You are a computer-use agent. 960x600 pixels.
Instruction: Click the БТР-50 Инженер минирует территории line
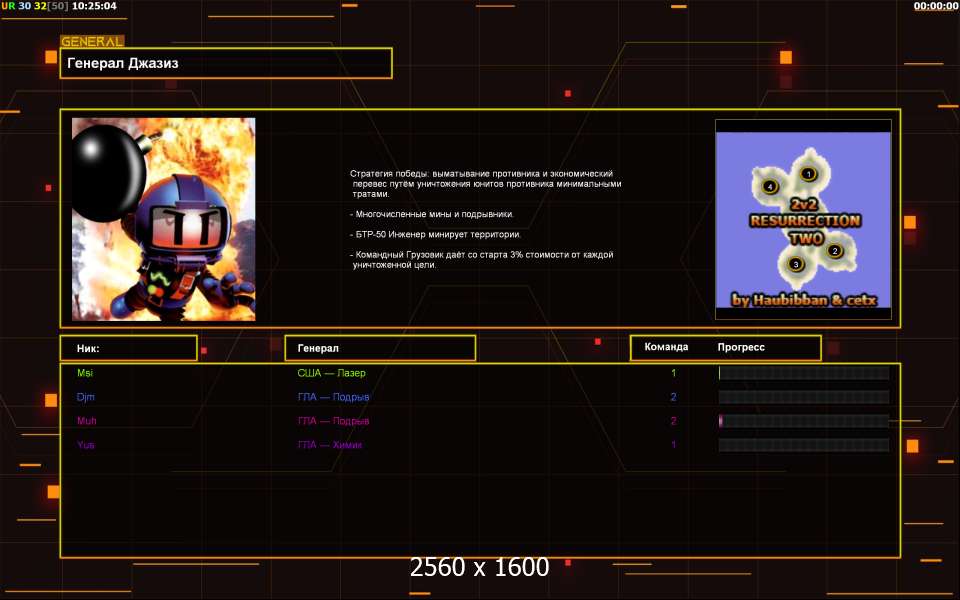[435, 234]
